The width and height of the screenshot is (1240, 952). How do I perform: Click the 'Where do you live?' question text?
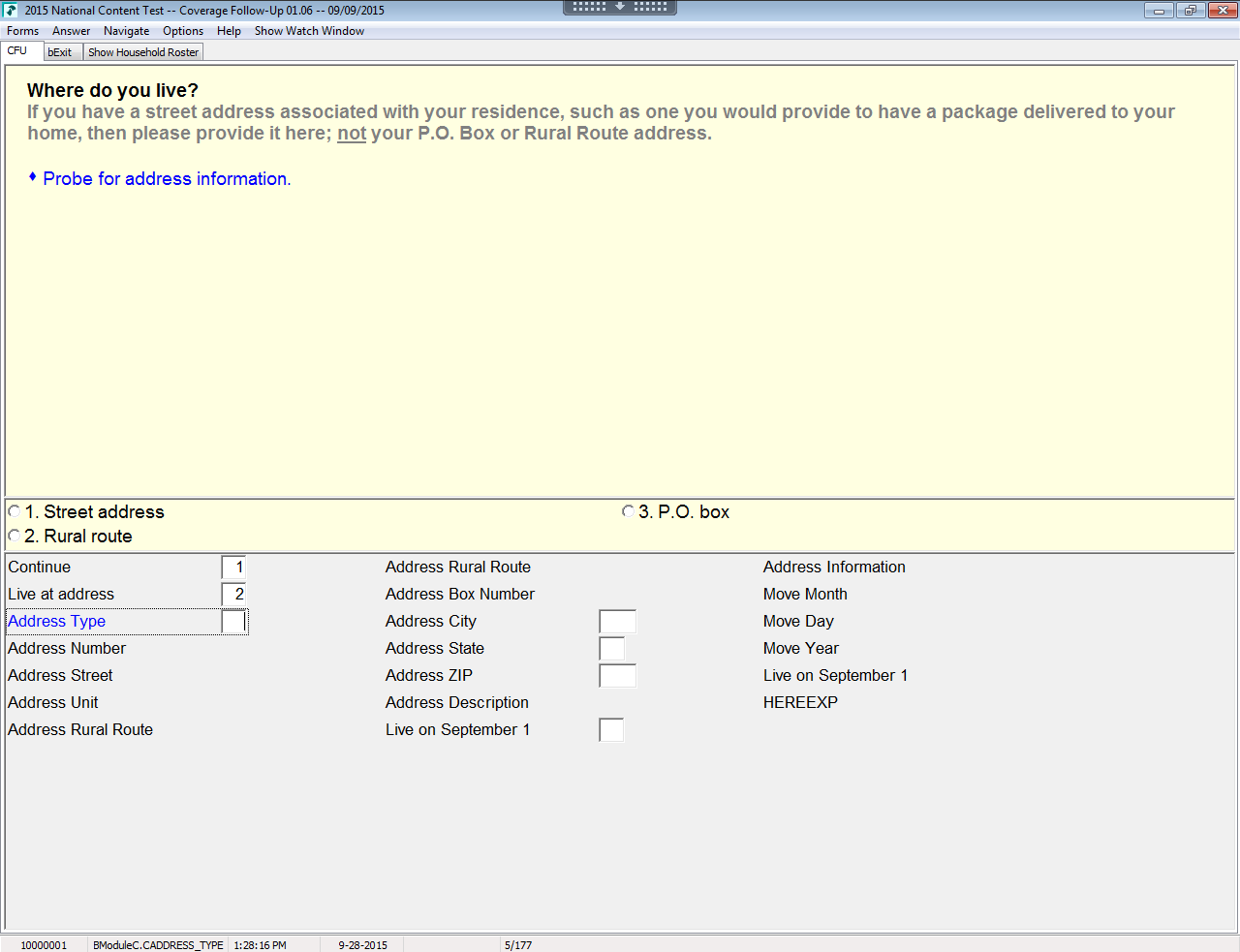(x=112, y=90)
